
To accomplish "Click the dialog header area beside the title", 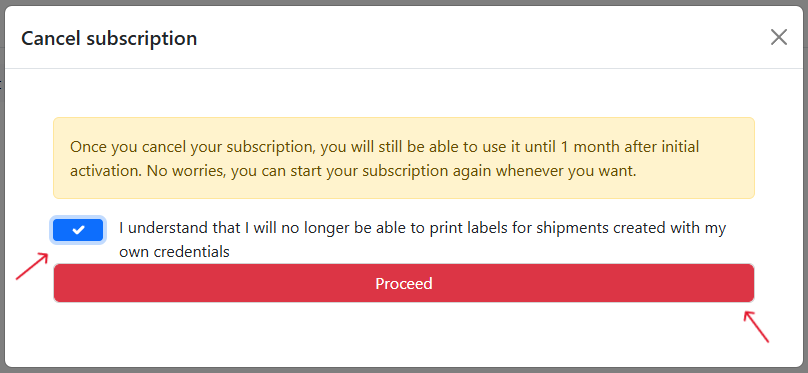I will [x=479, y=38].
